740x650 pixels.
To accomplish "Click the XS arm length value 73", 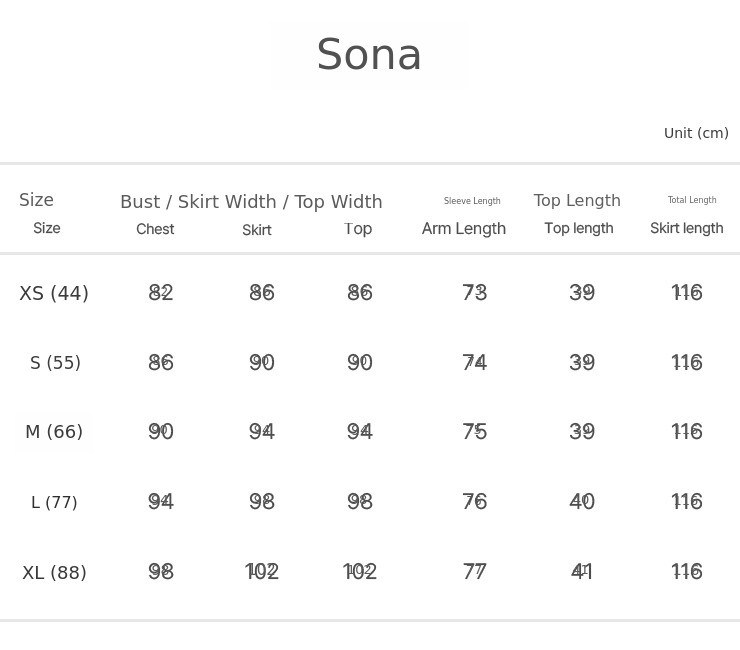I will coord(475,292).
